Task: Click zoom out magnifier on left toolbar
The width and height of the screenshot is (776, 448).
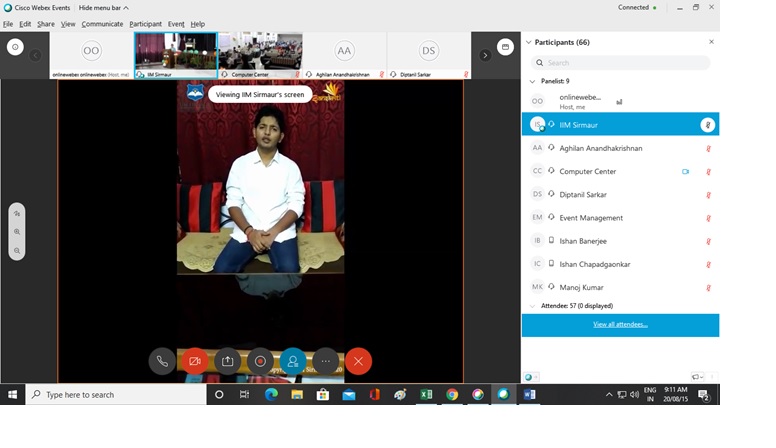Action: pyautogui.click(x=17, y=250)
